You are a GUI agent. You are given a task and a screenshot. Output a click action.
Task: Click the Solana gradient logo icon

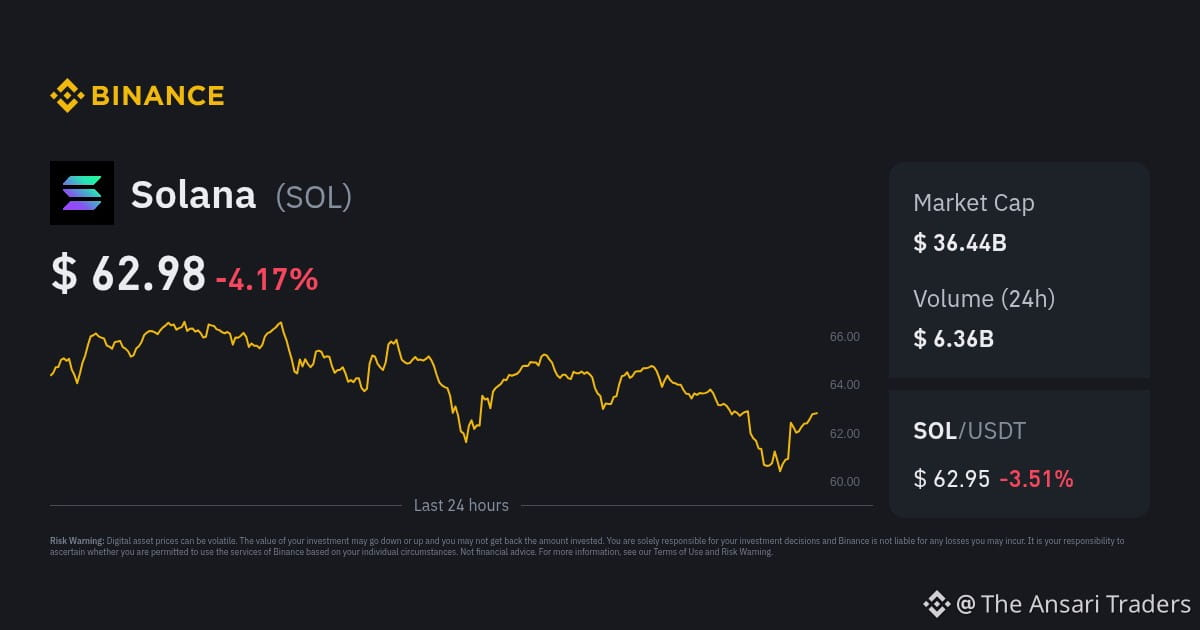pos(82,193)
